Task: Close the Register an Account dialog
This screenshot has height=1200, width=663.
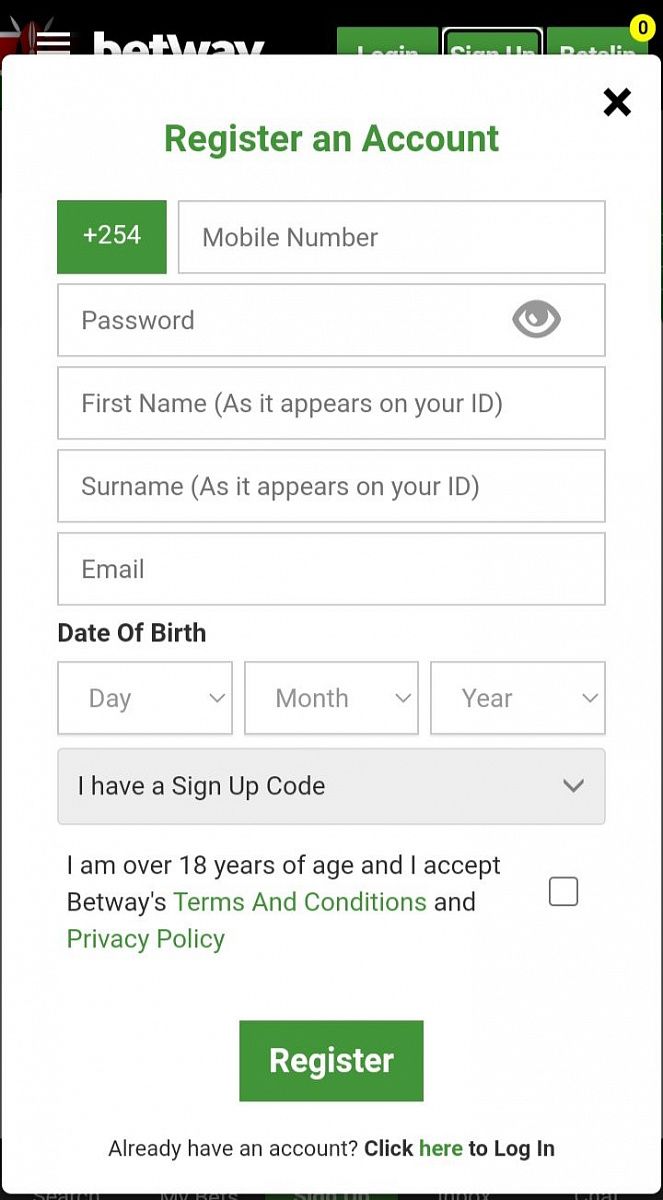Action: pyautogui.click(x=617, y=102)
